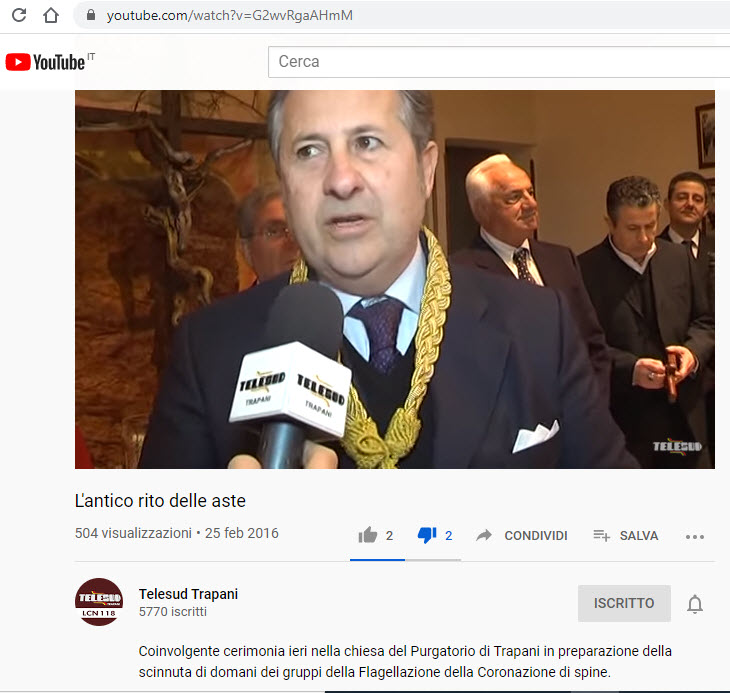View site security via the lock icon
Viewport: 730px width, 693px height.
click(91, 15)
